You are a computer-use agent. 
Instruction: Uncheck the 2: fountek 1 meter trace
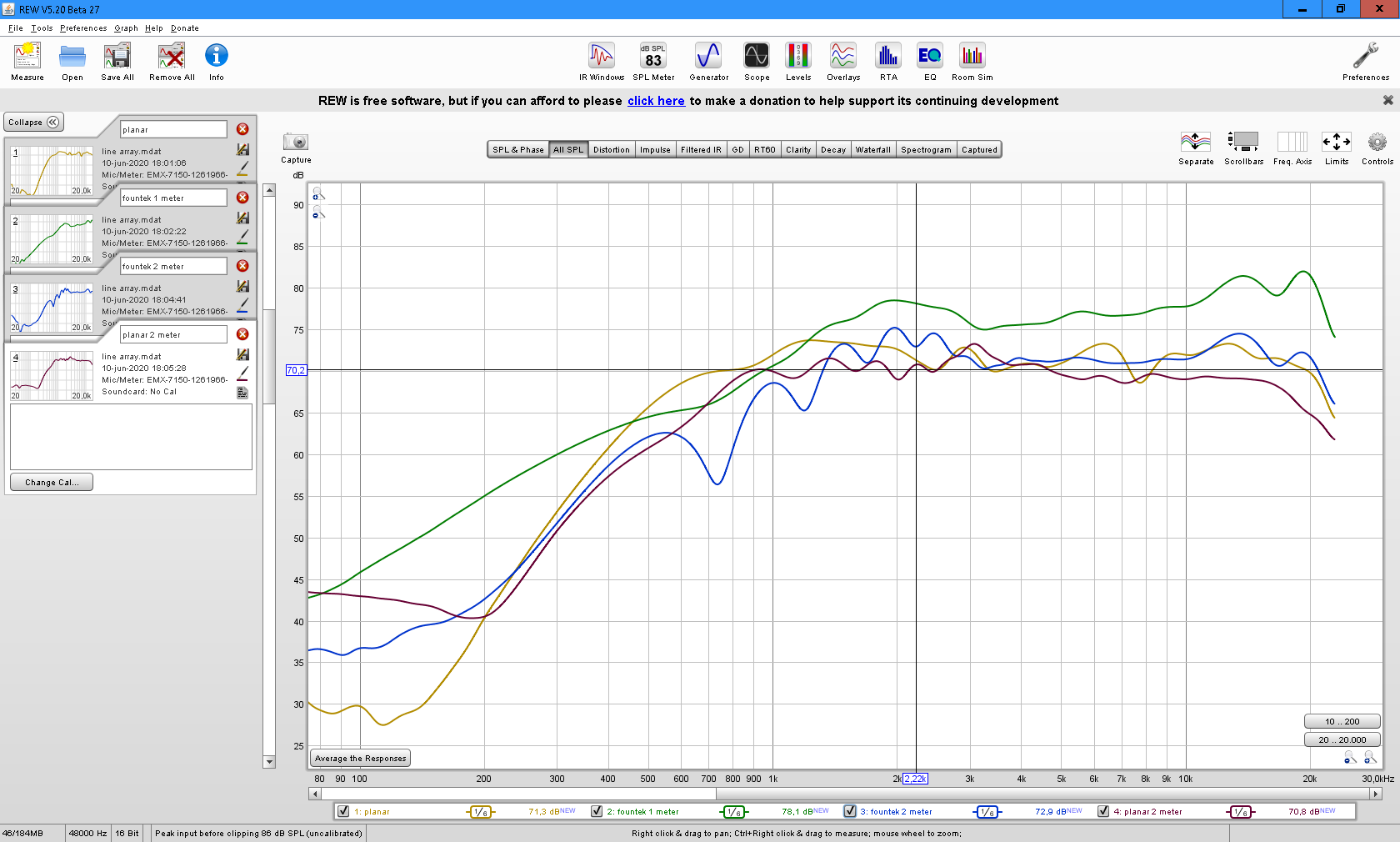point(597,811)
